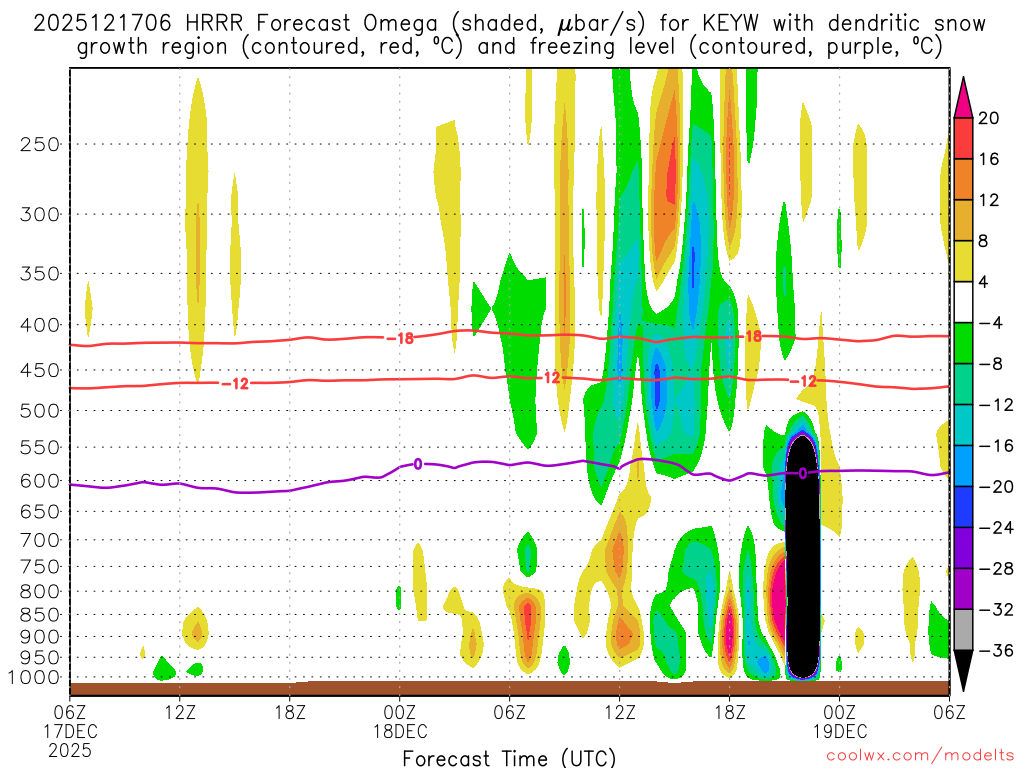Click the 300 pressure level label

coord(39,214)
